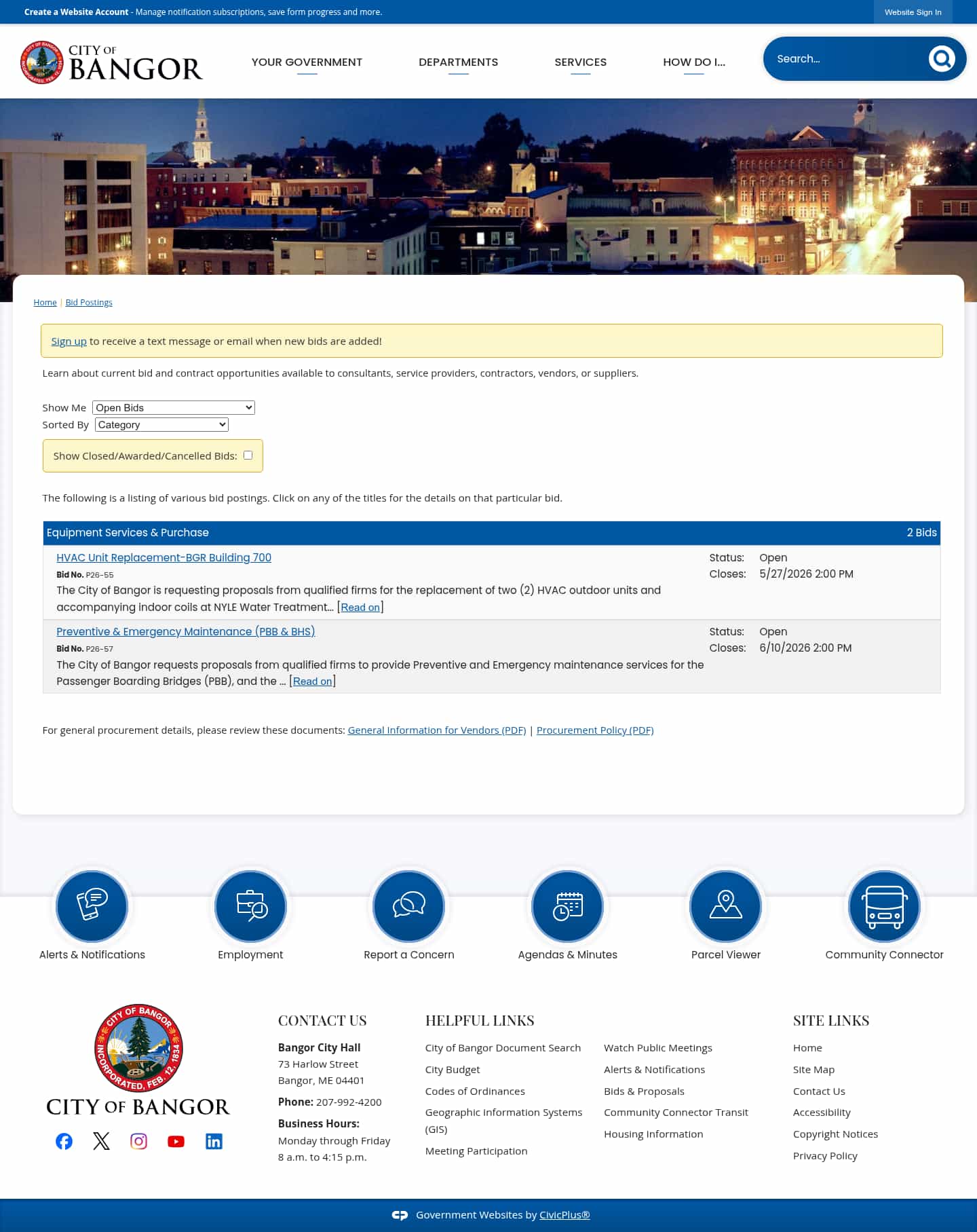The image size is (977, 1232).
Task: Go to the Home breadcrumb link
Action: pos(45,302)
